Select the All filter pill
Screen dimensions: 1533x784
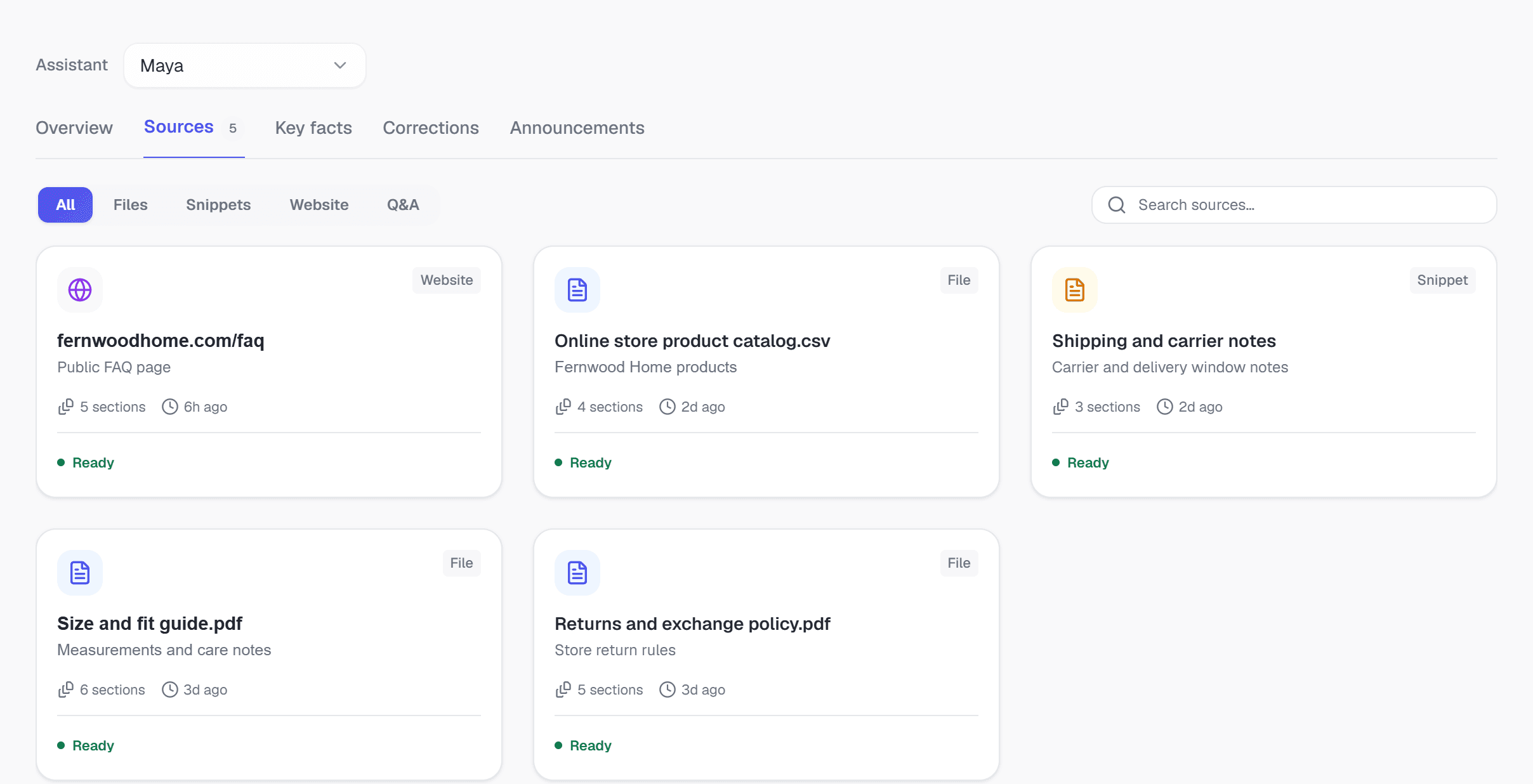pos(65,205)
